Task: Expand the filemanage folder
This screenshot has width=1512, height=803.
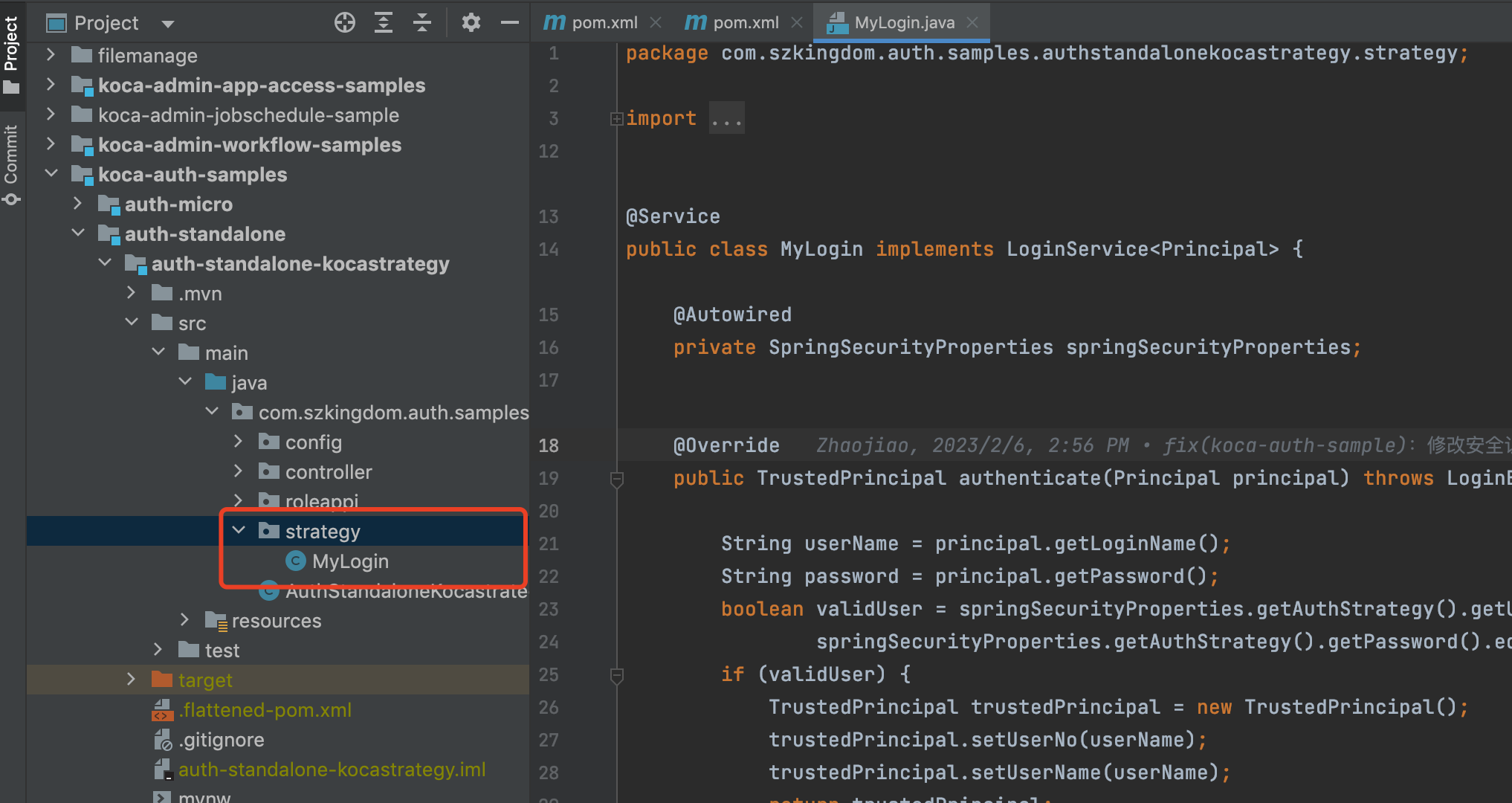Action: [x=51, y=55]
